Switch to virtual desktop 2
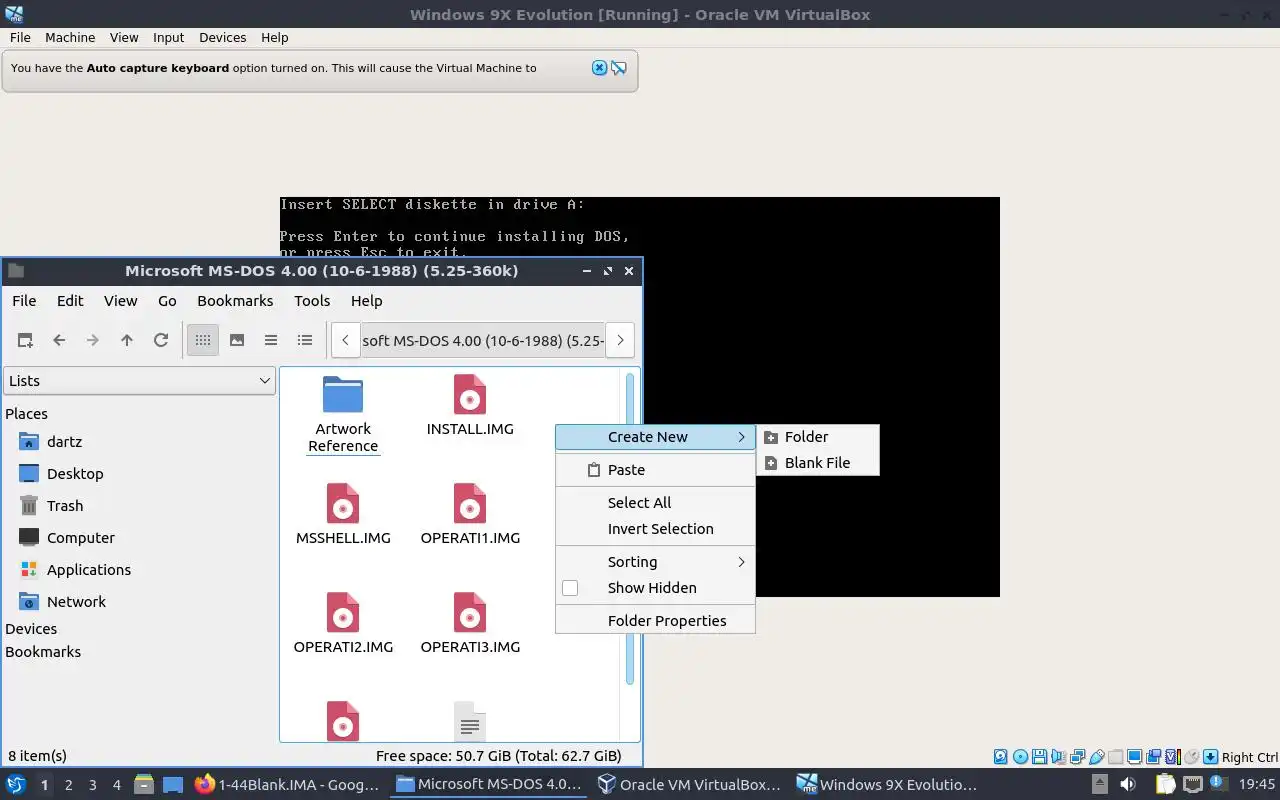 pyautogui.click(x=69, y=785)
